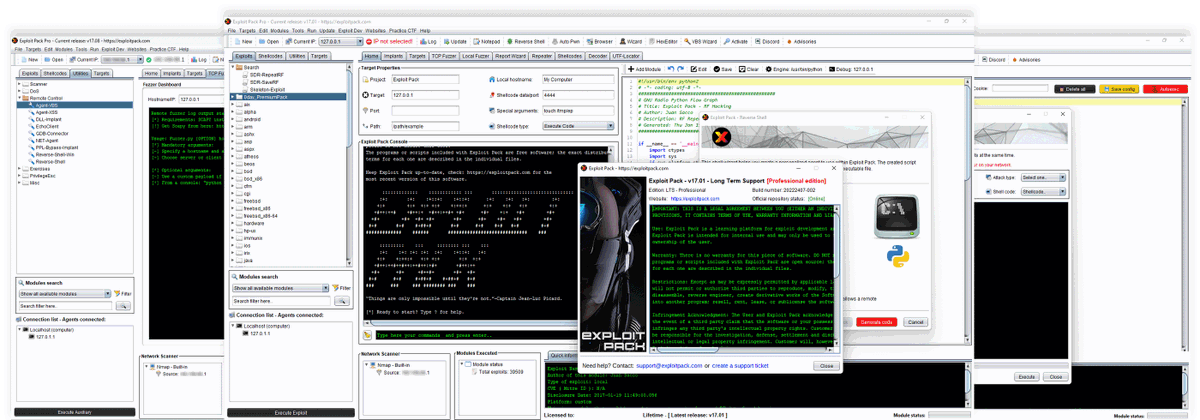Click New in the center window toolbar

click(x=243, y=42)
